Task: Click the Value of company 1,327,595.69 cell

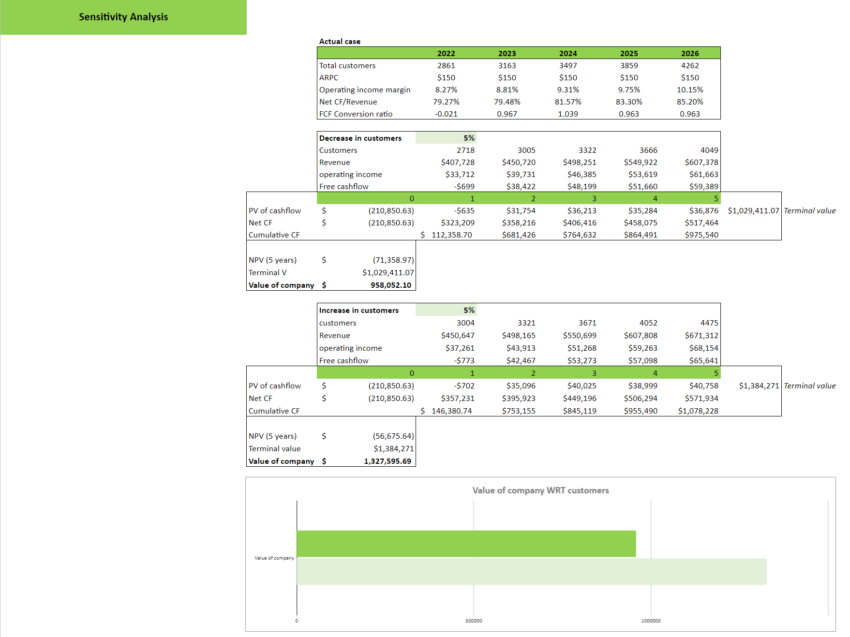Action: tap(386, 461)
